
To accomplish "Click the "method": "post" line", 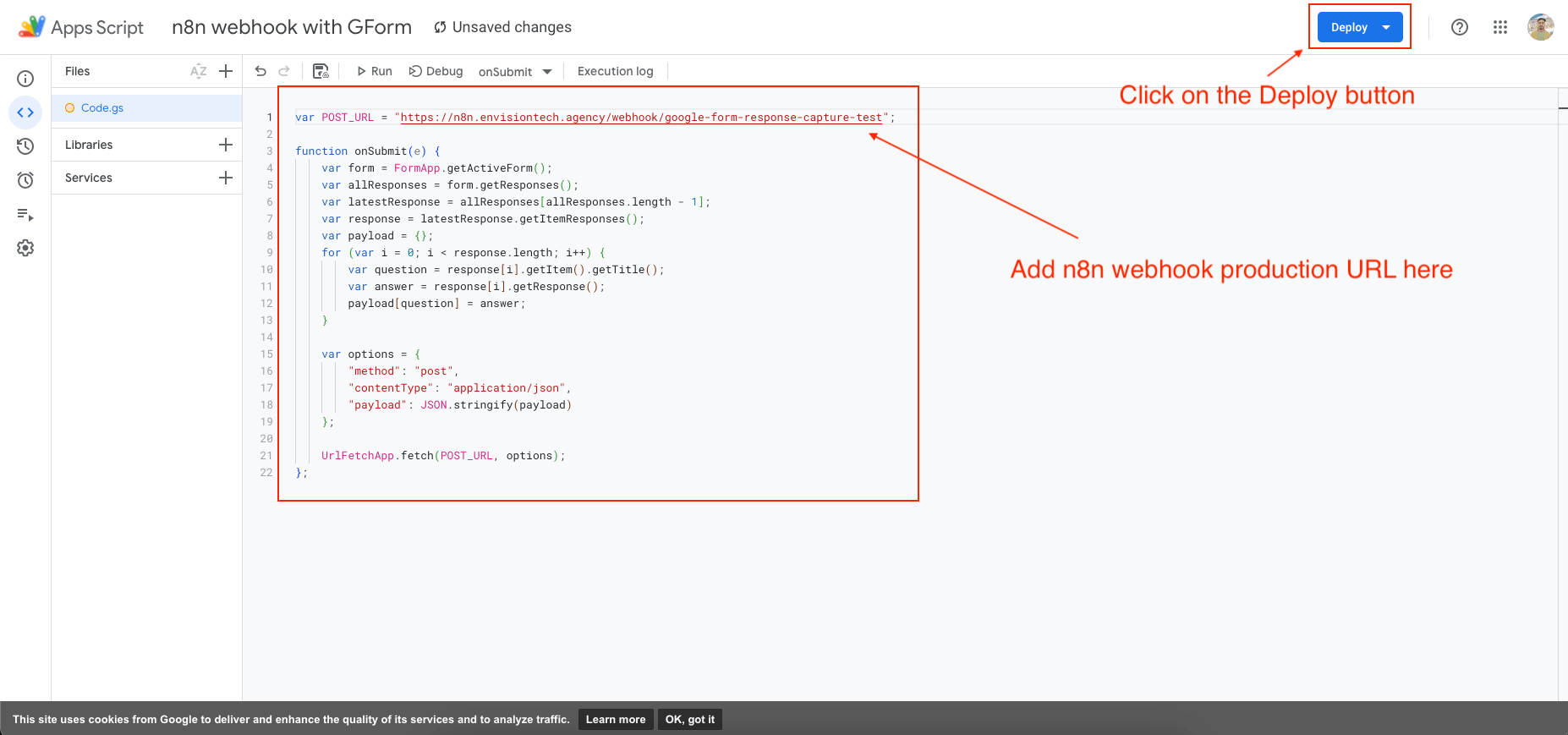I will point(403,371).
